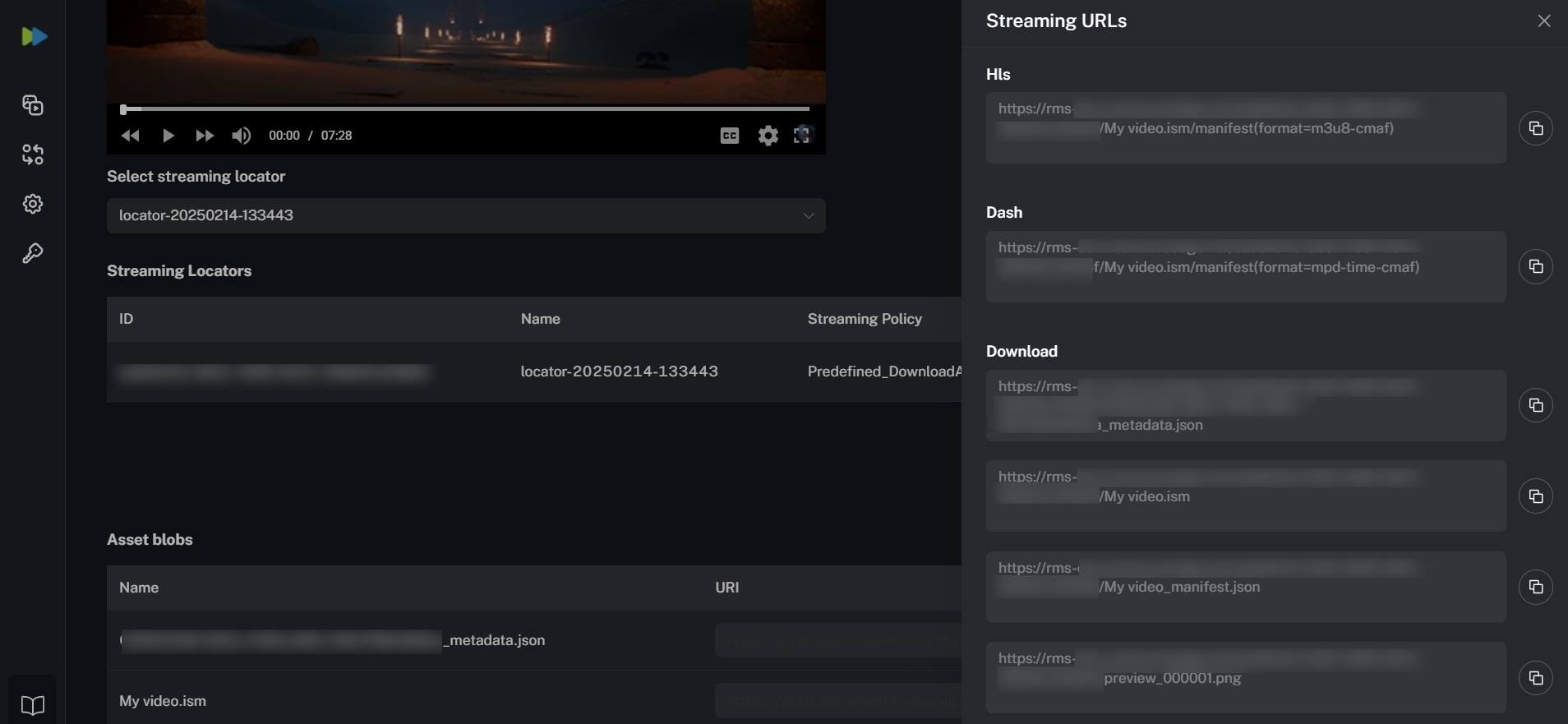Click the URI column header
Image resolution: width=1568 pixels, height=724 pixels.
pyautogui.click(x=727, y=588)
